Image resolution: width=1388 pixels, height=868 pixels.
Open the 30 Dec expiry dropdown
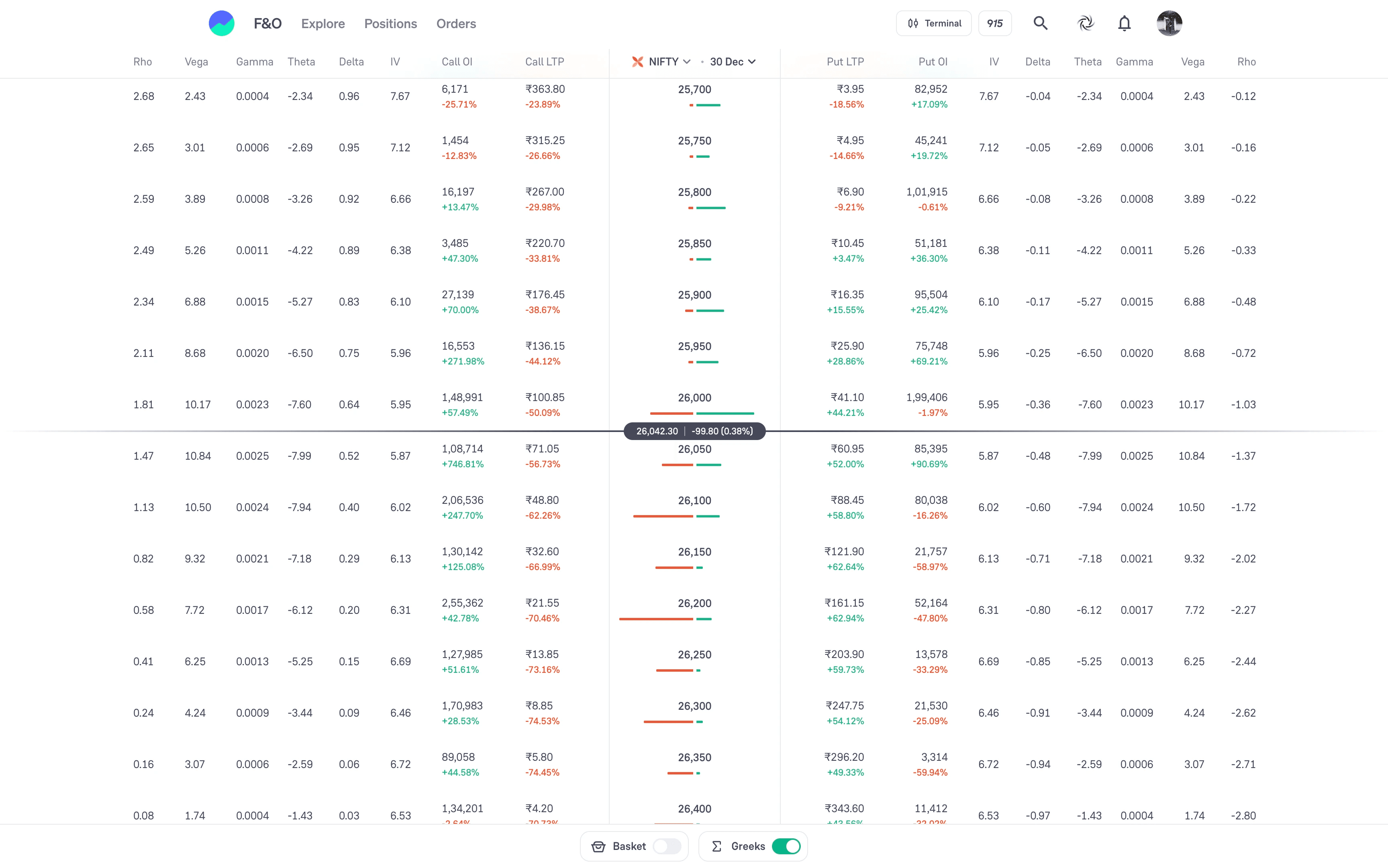coord(732,61)
